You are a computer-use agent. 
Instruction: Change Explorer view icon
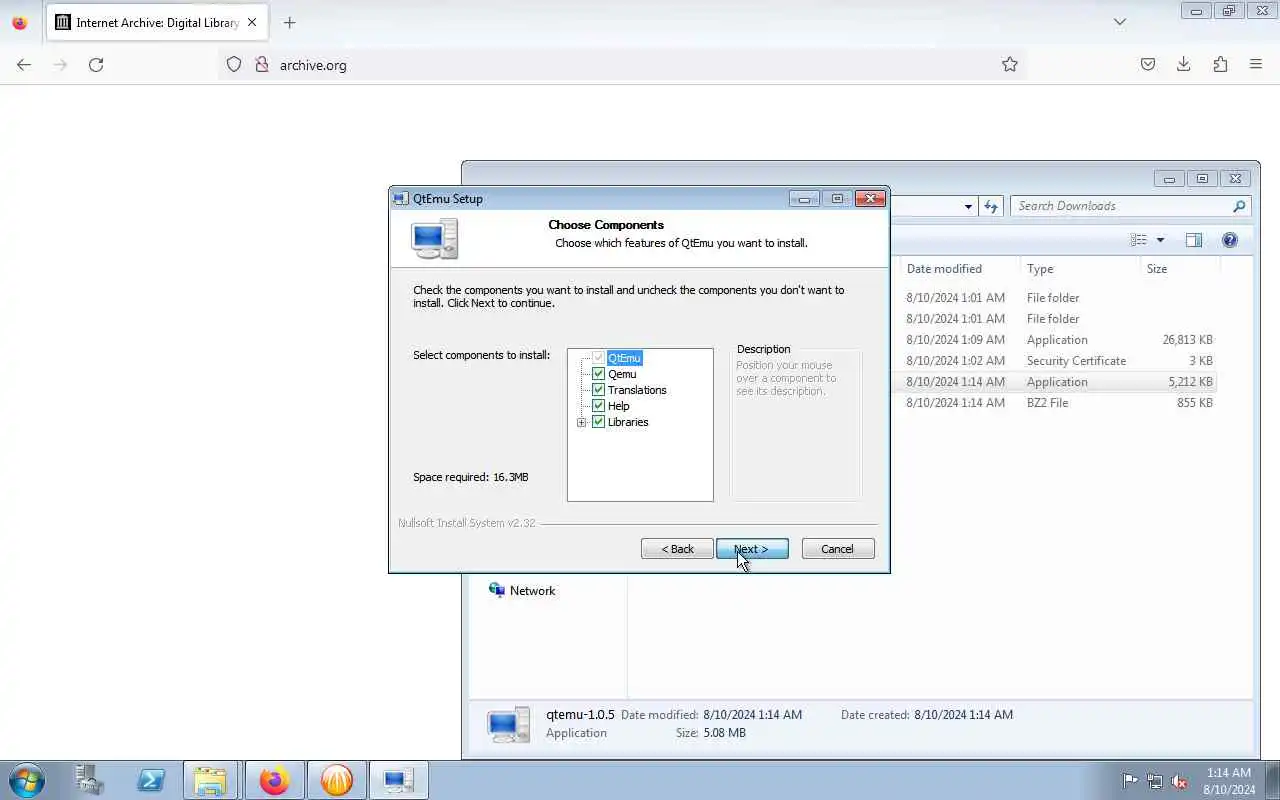click(x=1138, y=240)
